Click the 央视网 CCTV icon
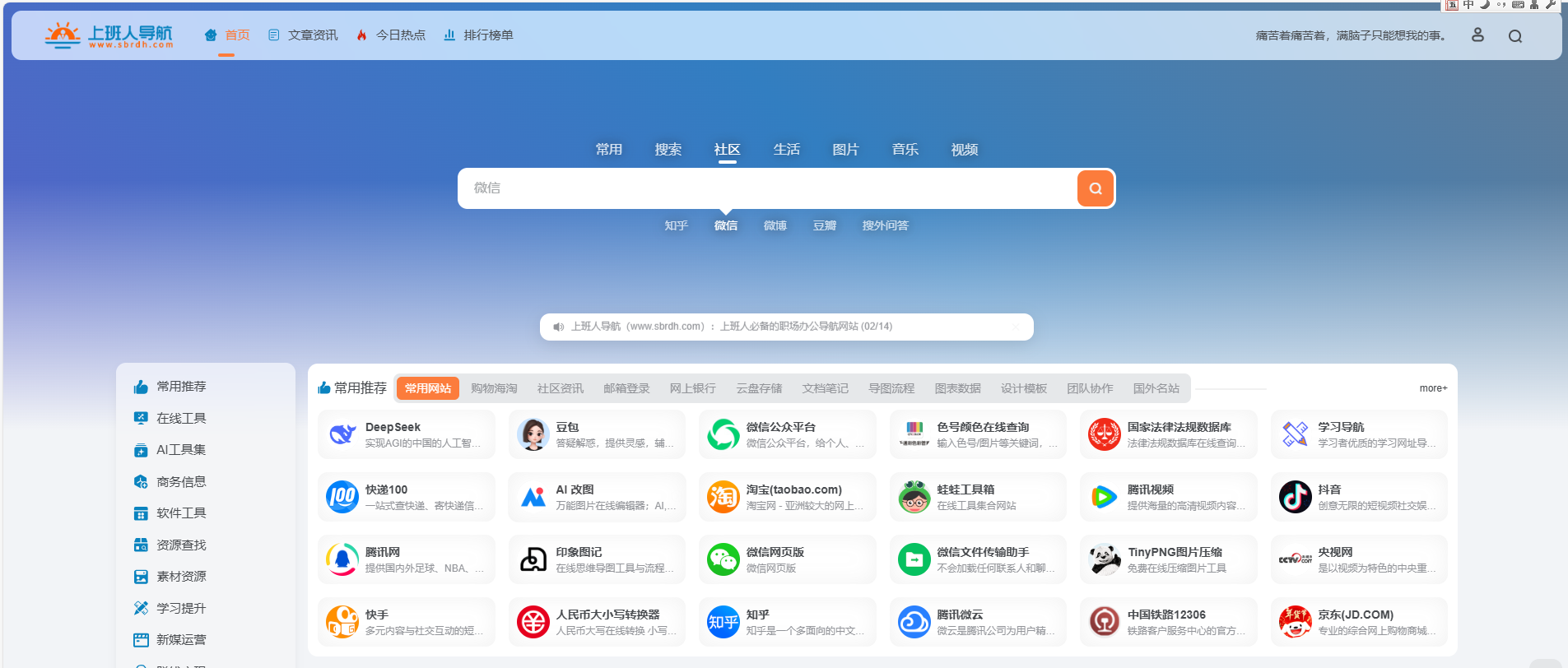Screen dimensions: 1568x668 point(1296,559)
